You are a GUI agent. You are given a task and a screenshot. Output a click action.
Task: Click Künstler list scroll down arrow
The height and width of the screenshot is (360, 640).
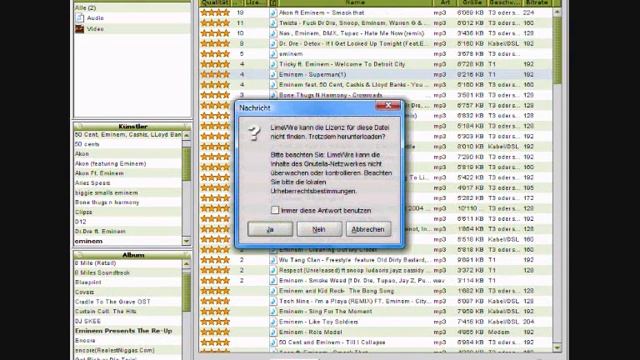coord(186,241)
